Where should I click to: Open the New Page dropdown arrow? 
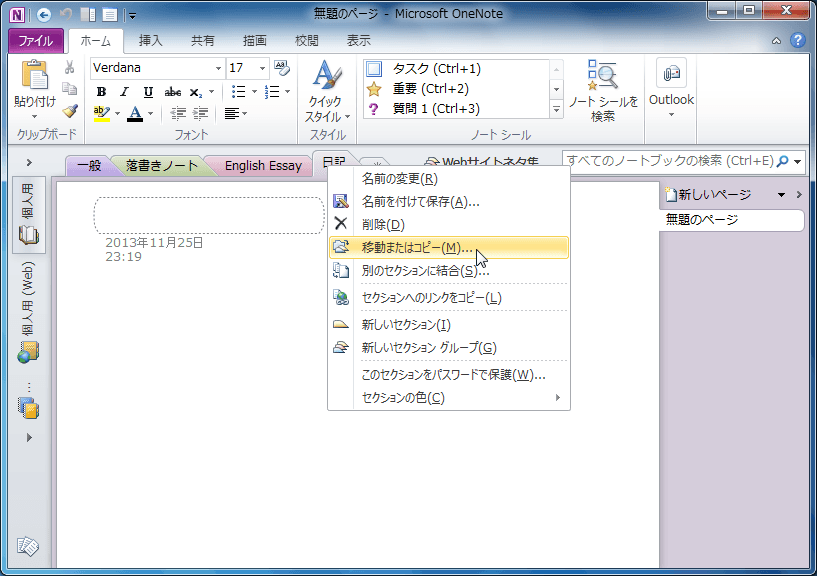781,195
